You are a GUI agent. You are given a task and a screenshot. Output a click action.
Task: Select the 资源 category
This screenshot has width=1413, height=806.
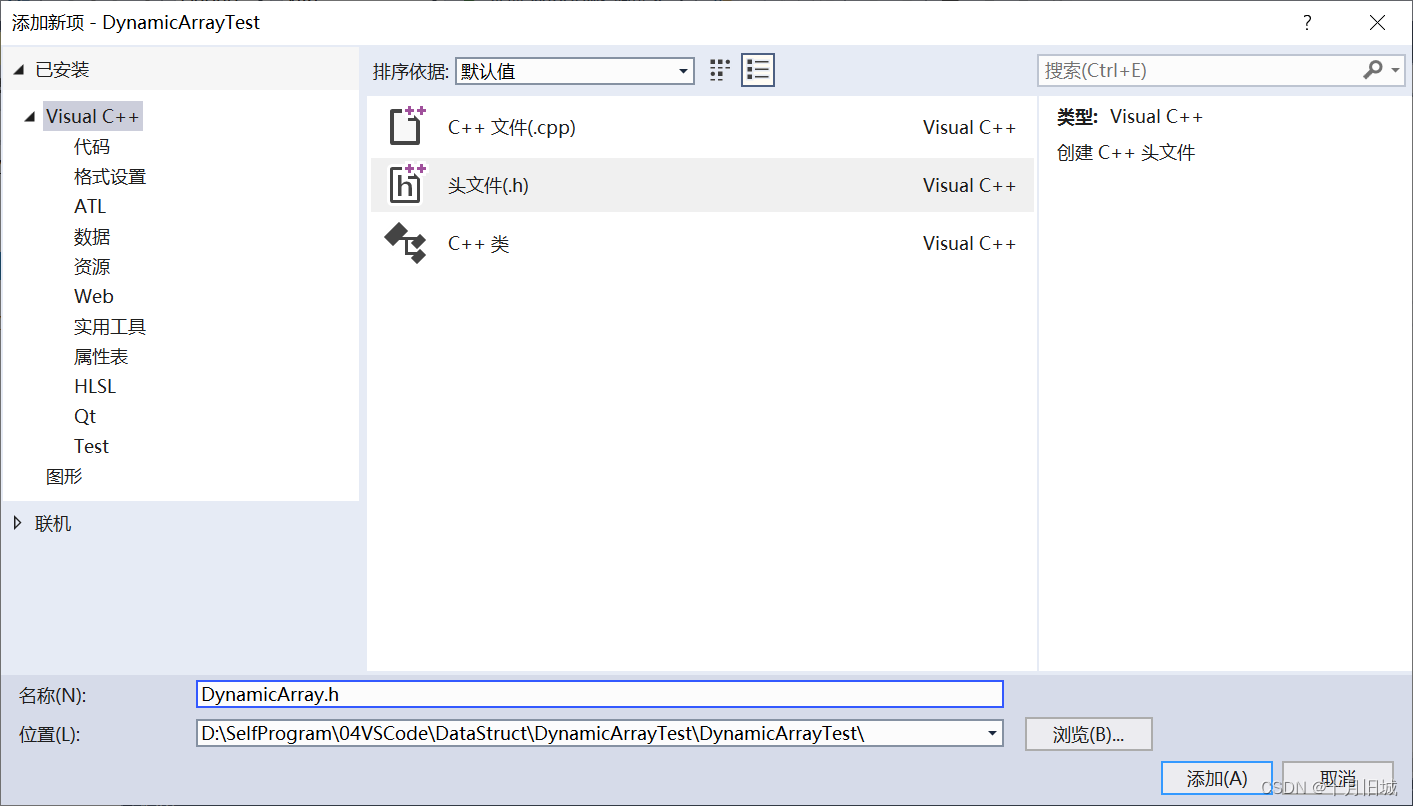pos(92,267)
